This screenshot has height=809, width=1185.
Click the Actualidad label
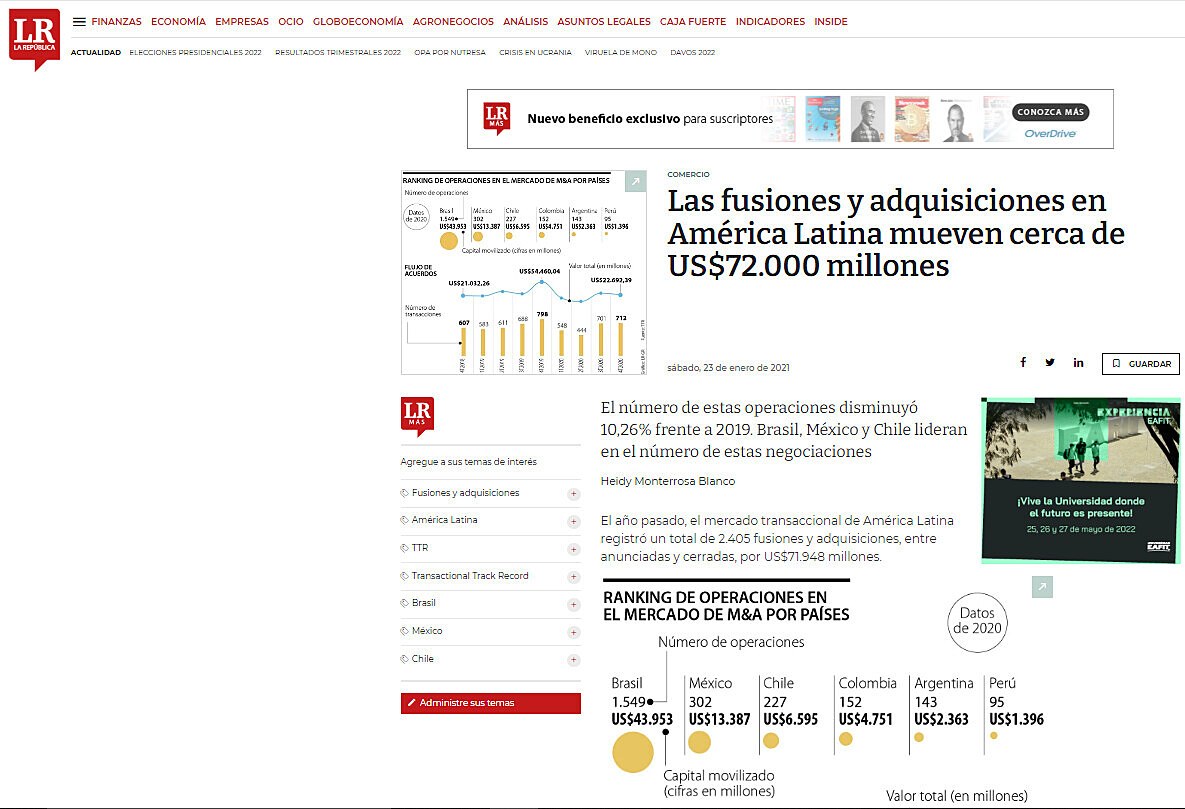(x=96, y=53)
